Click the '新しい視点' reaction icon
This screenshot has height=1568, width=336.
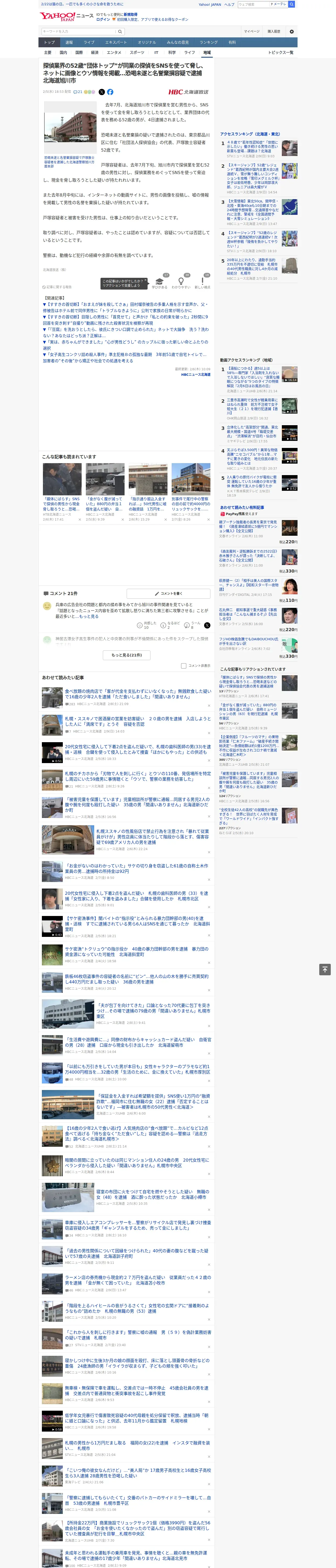(x=203, y=282)
